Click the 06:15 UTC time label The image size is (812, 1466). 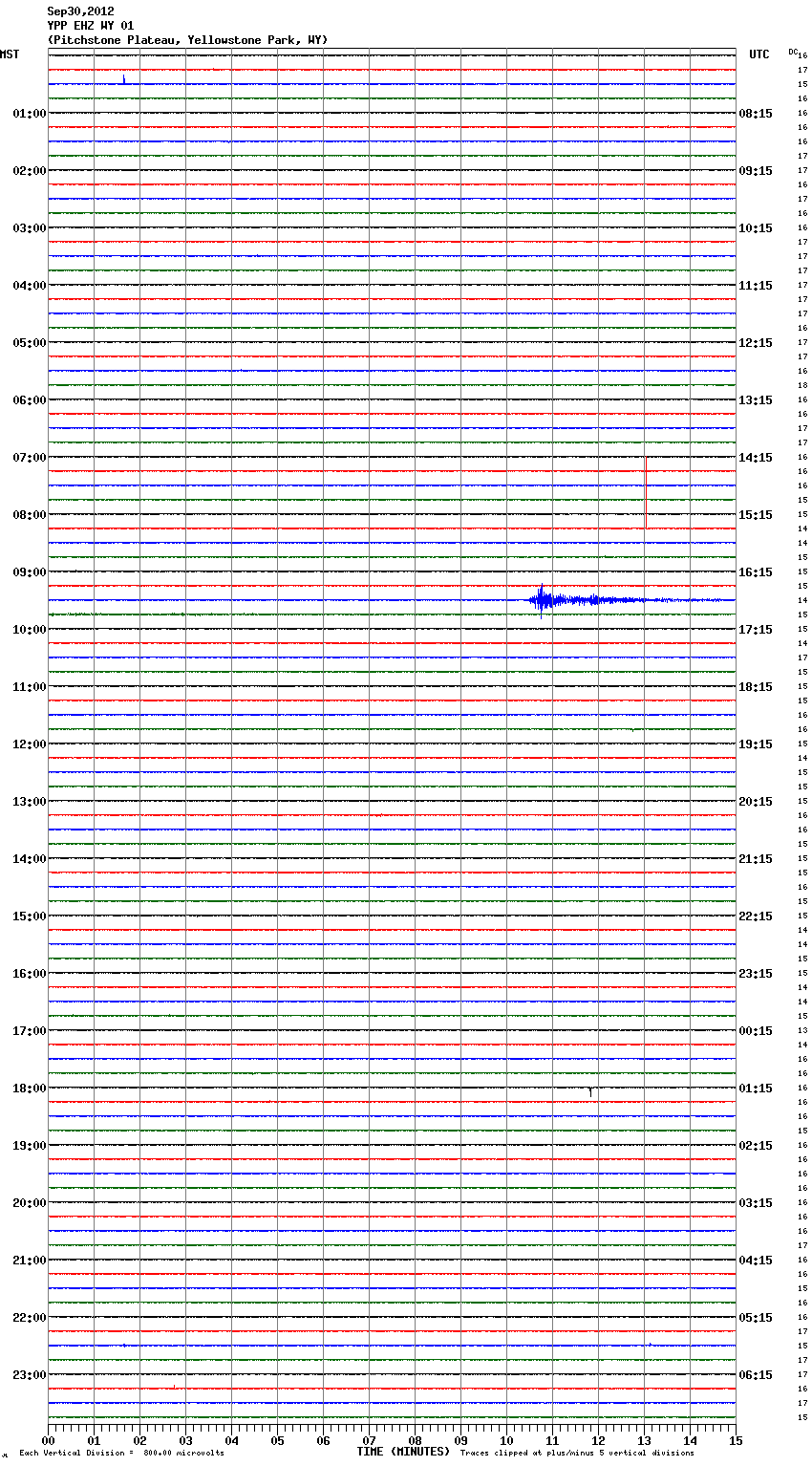pos(756,1375)
